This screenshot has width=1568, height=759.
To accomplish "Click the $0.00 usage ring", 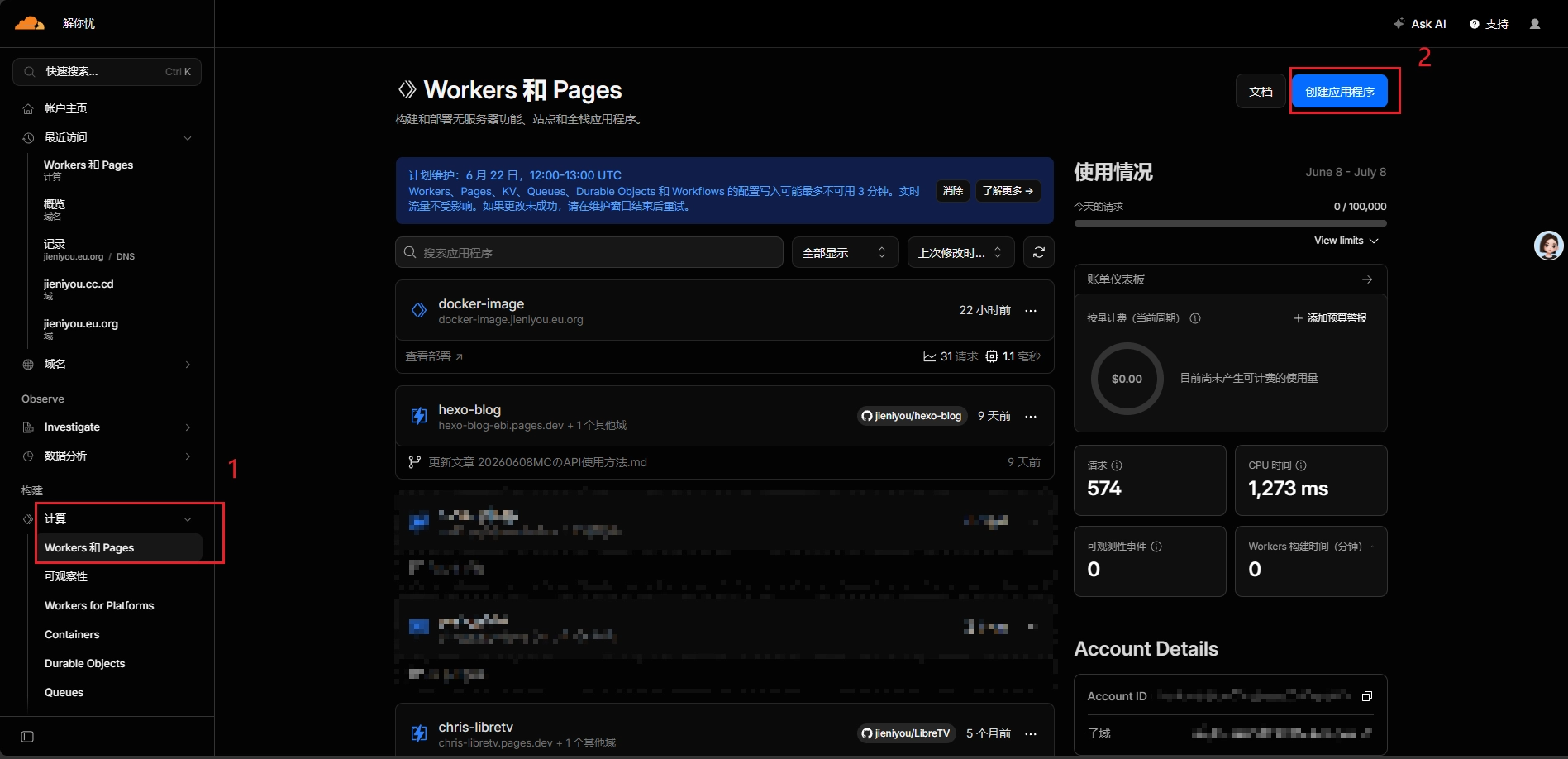I will [1127, 379].
